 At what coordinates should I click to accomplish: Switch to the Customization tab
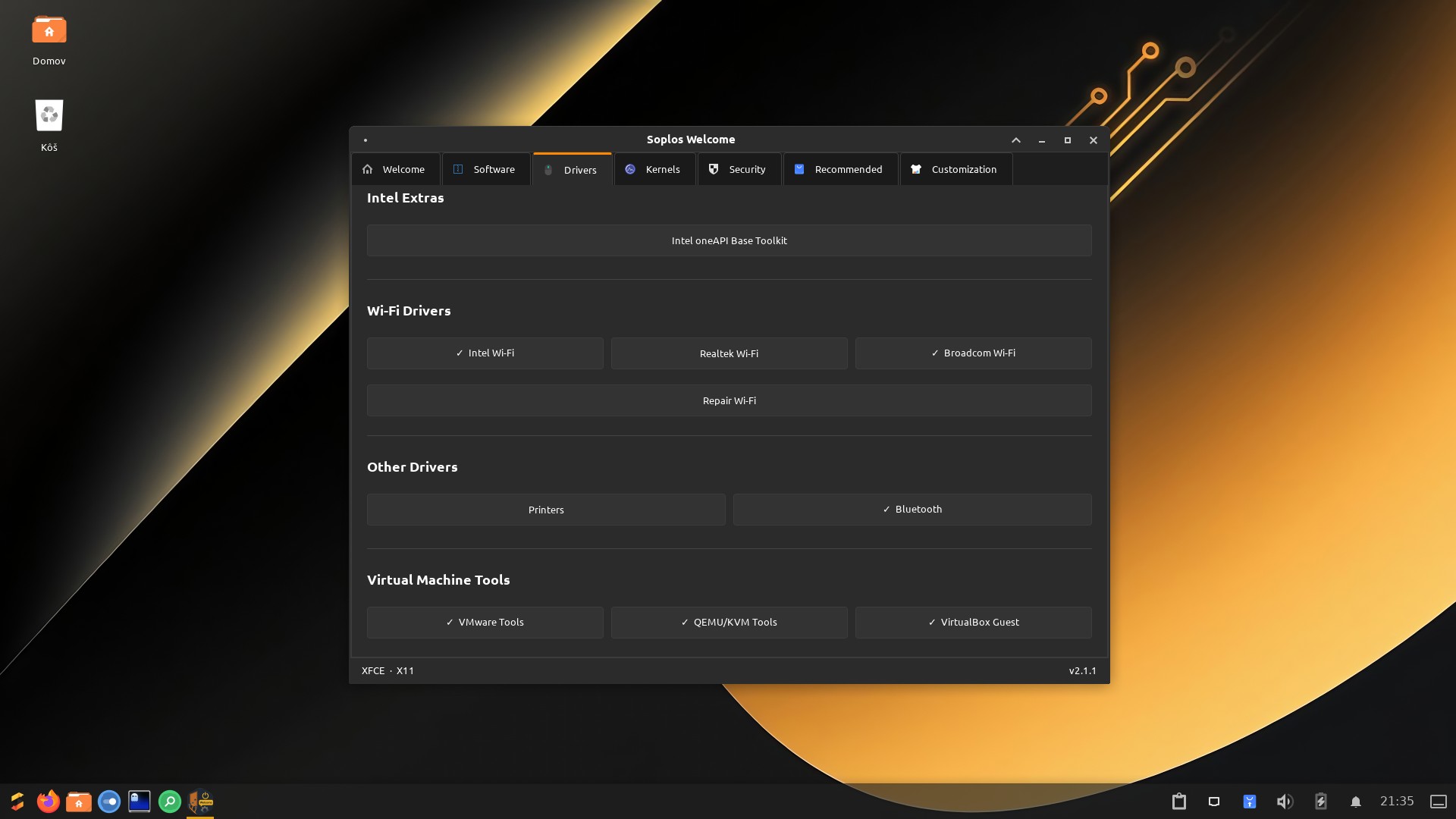(x=955, y=169)
